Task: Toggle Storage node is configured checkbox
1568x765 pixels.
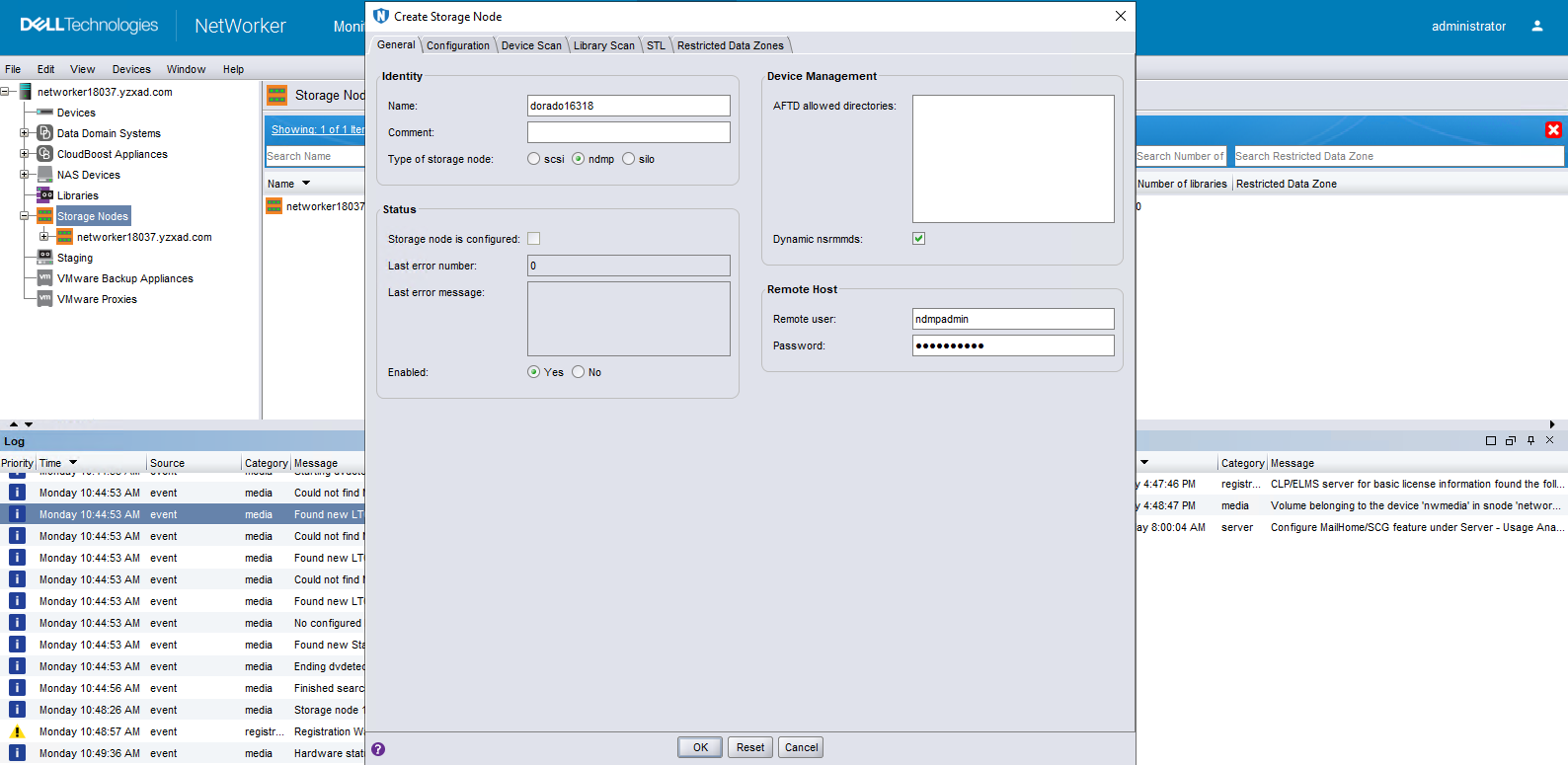Action: 534,239
